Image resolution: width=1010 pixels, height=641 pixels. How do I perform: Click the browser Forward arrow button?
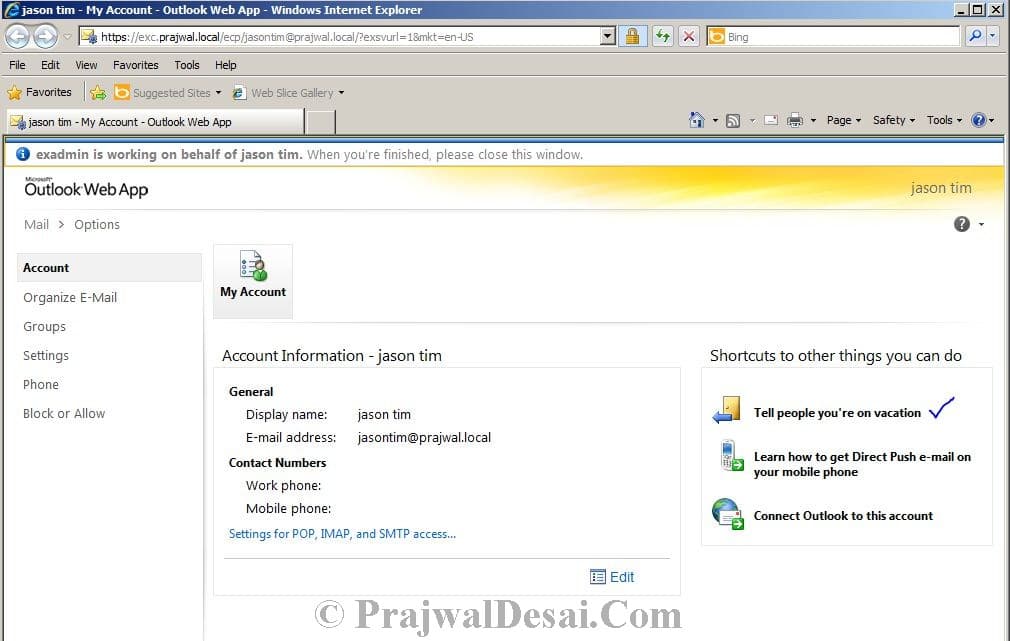pos(45,37)
